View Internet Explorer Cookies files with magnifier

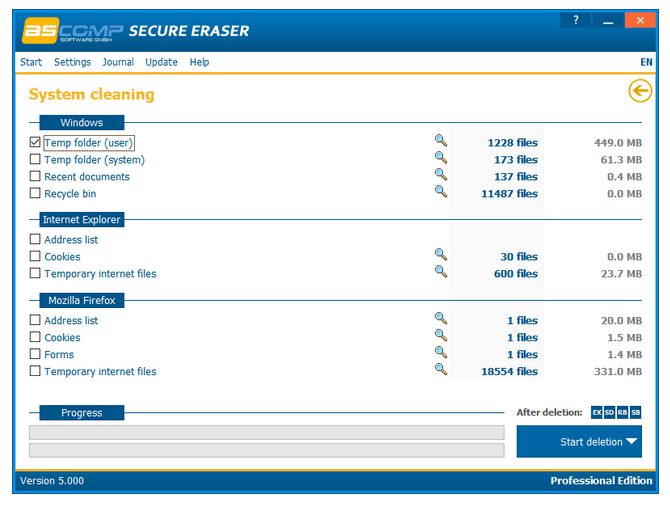click(441, 255)
